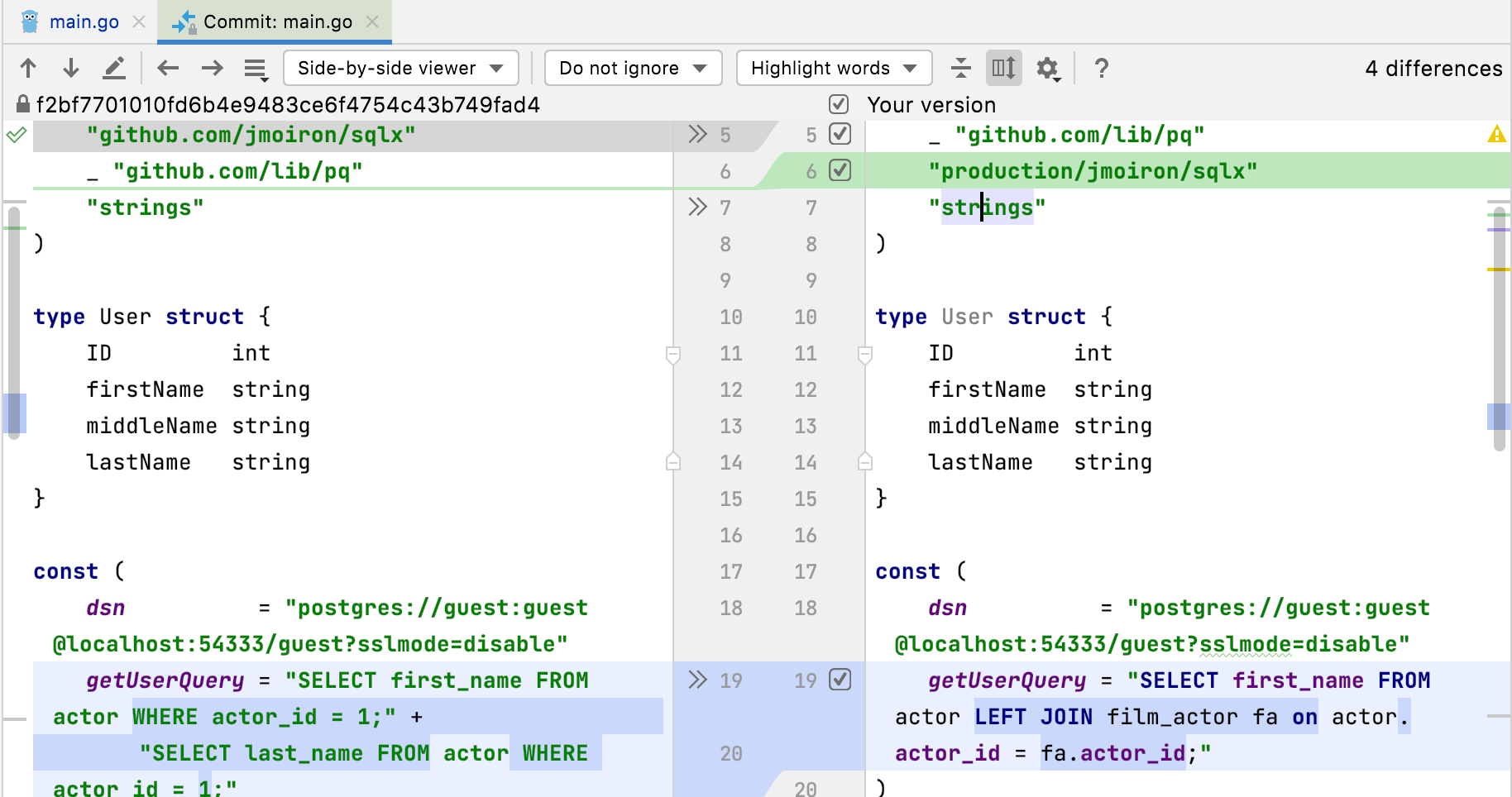The width and height of the screenshot is (1512, 797).
Task: Compare the next file using the right arrow
Action: [x=212, y=68]
